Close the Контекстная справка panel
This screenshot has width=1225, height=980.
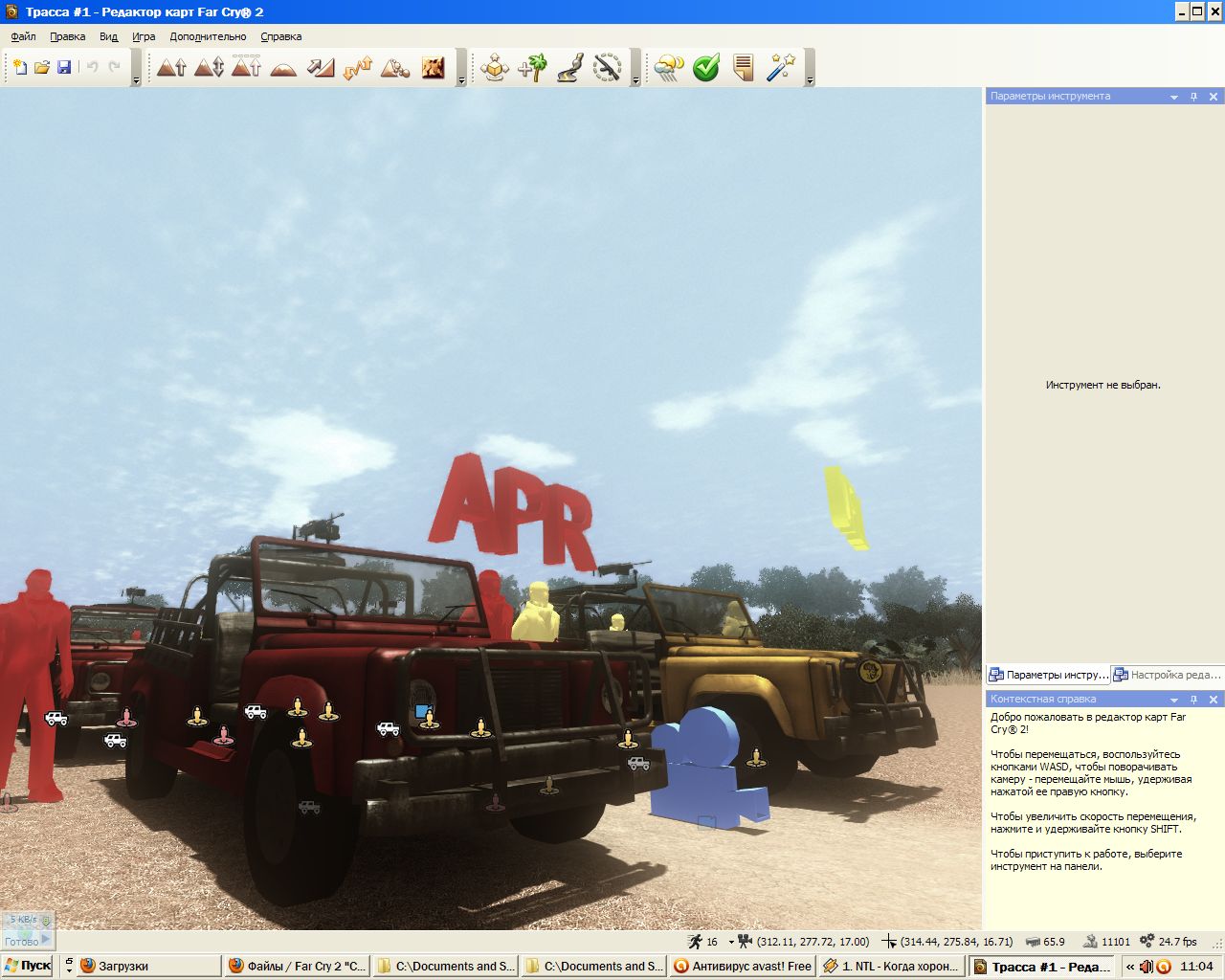(x=1214, y=700)
